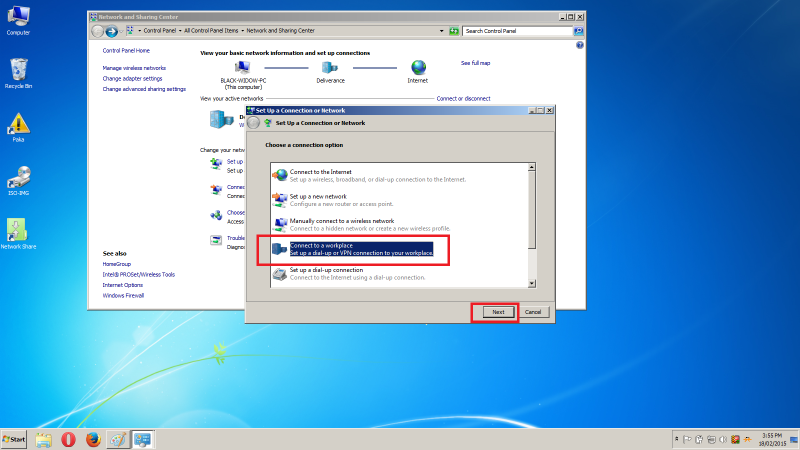This screenshot has height=450, width=800.
Task: Open the Windows Start menu
Action: coord(15,439)
